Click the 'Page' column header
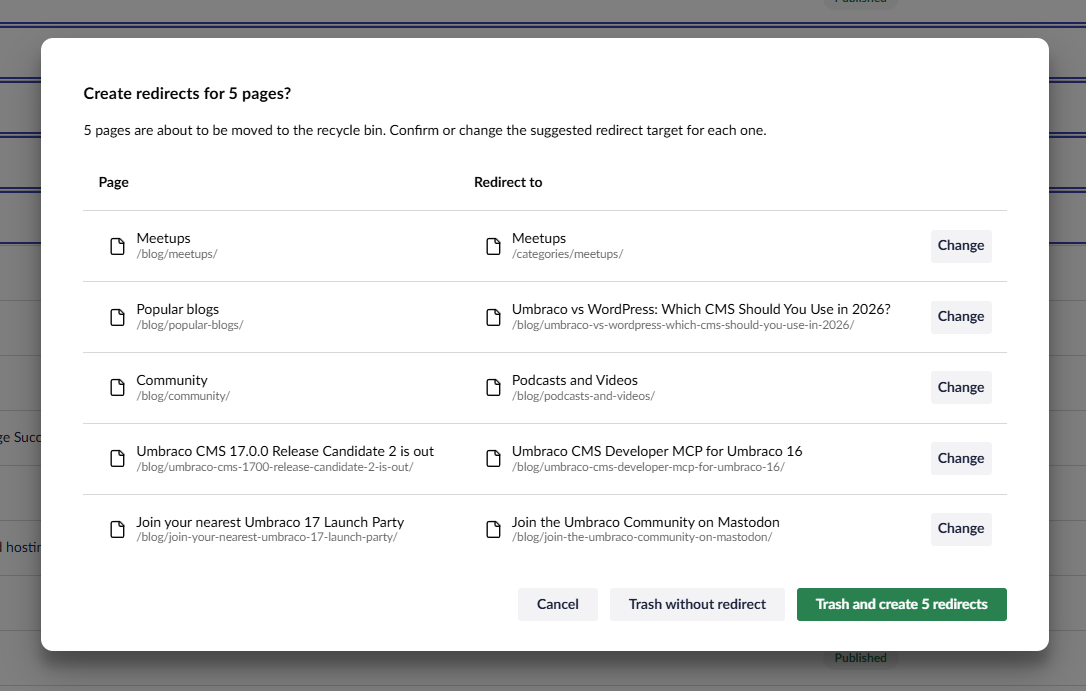The width and height of the screenshot is (1086, 691). [x=114, y=182]
